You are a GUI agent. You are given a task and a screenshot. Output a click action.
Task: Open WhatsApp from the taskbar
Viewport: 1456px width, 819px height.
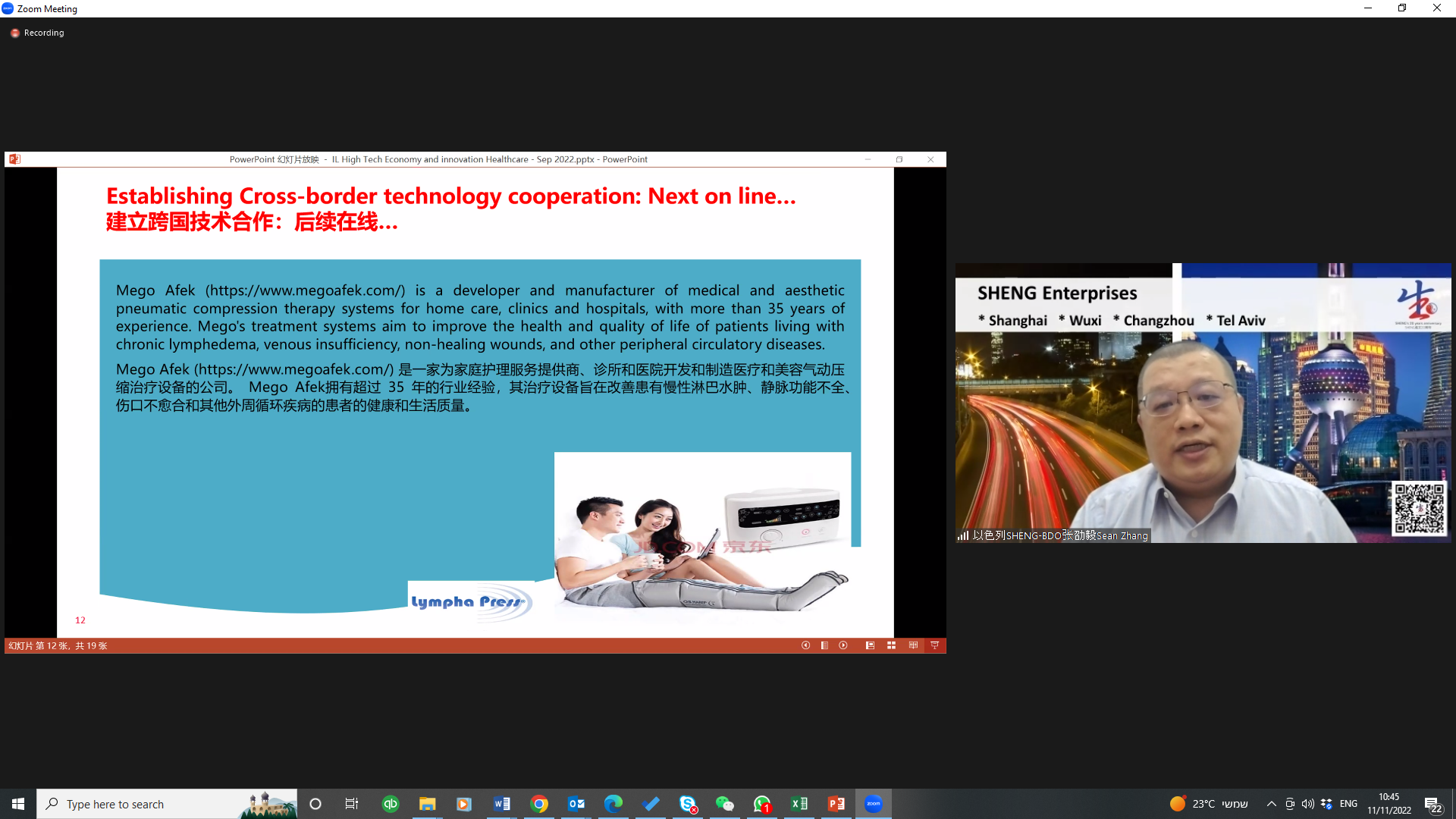(x=762, y=804)
